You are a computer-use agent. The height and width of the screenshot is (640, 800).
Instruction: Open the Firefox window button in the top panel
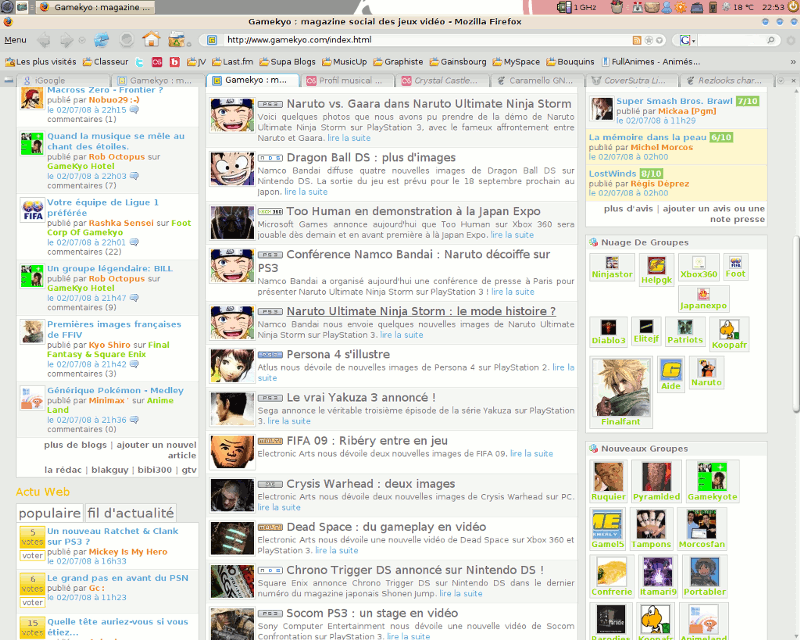(96, 7)
